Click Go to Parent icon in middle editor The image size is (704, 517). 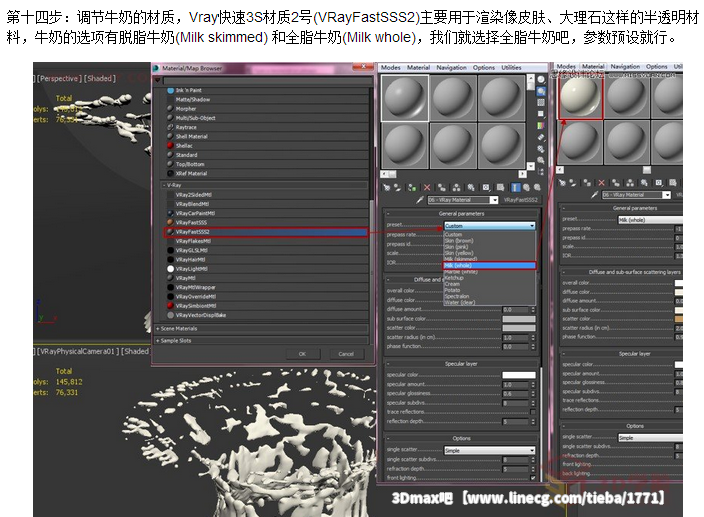pos(526,188)
